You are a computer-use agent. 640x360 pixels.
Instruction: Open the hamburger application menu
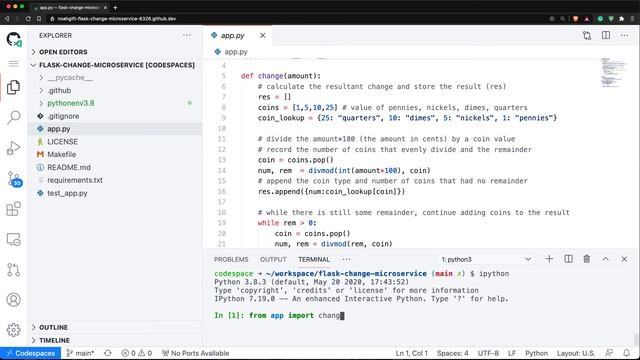point(13,64)
